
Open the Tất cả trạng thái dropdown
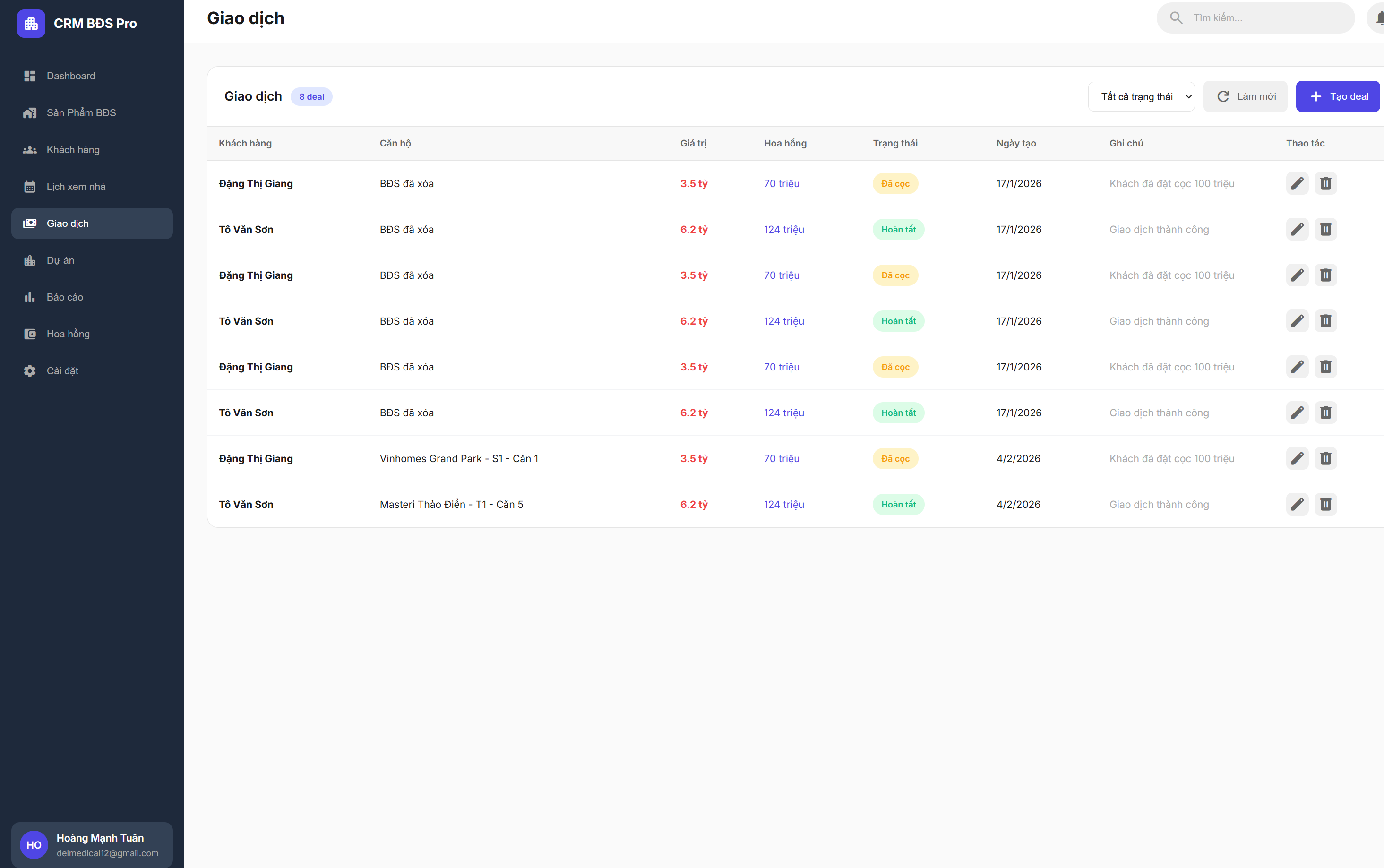pos(1141,96)
